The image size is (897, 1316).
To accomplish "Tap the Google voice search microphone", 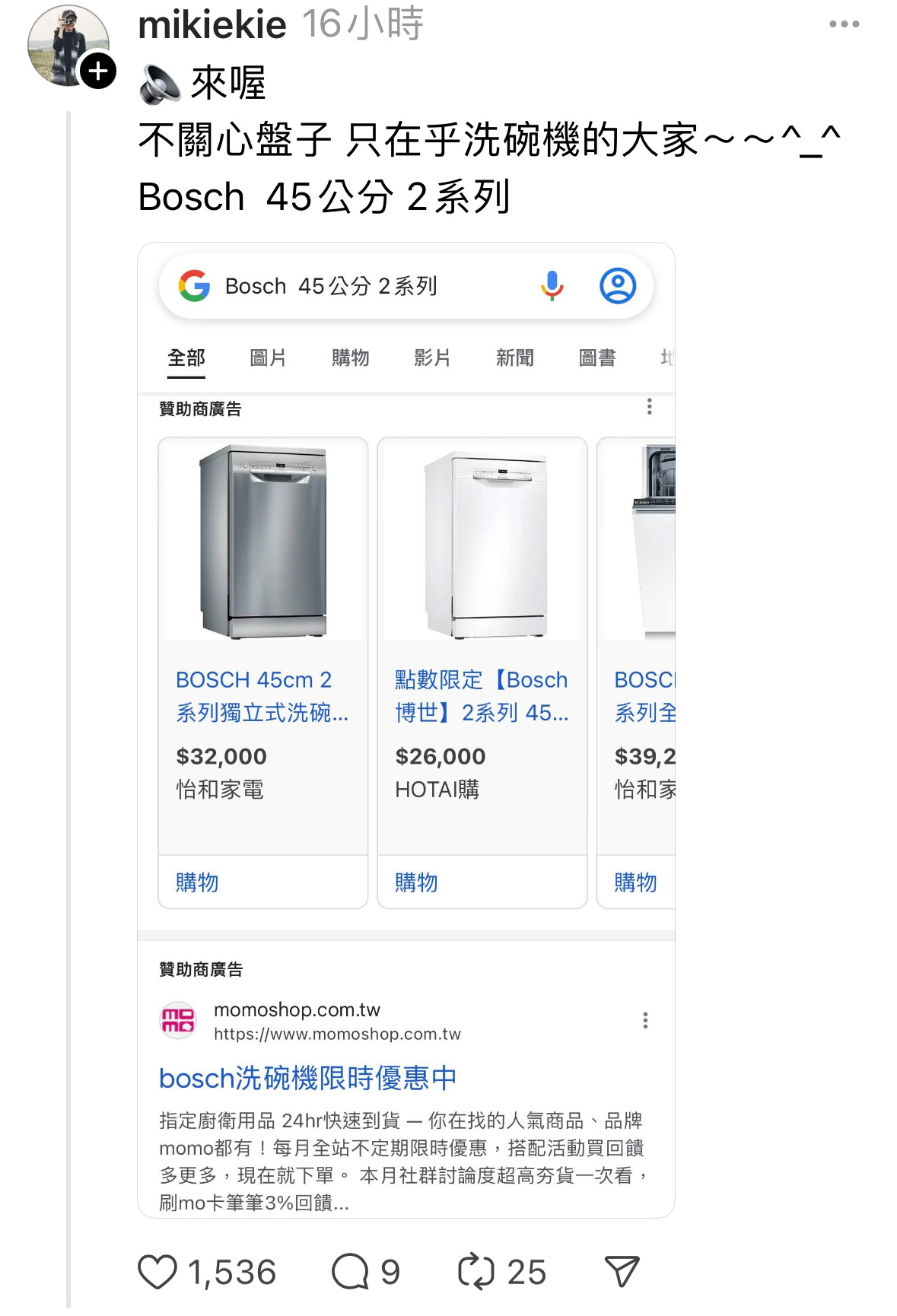I will point(552,286).
